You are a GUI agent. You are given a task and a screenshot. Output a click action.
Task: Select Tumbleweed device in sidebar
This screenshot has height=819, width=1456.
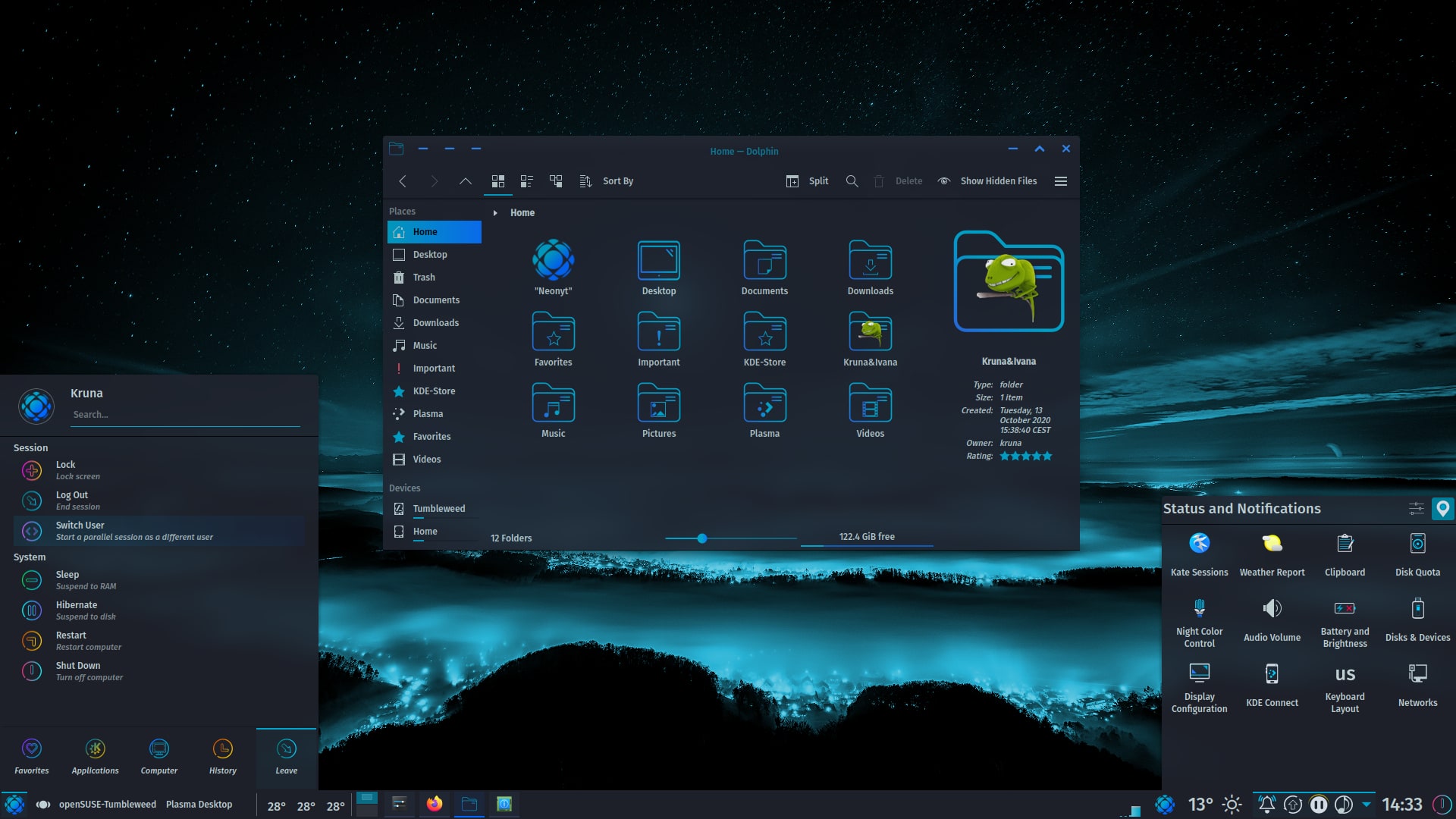(x=435, y=509)
